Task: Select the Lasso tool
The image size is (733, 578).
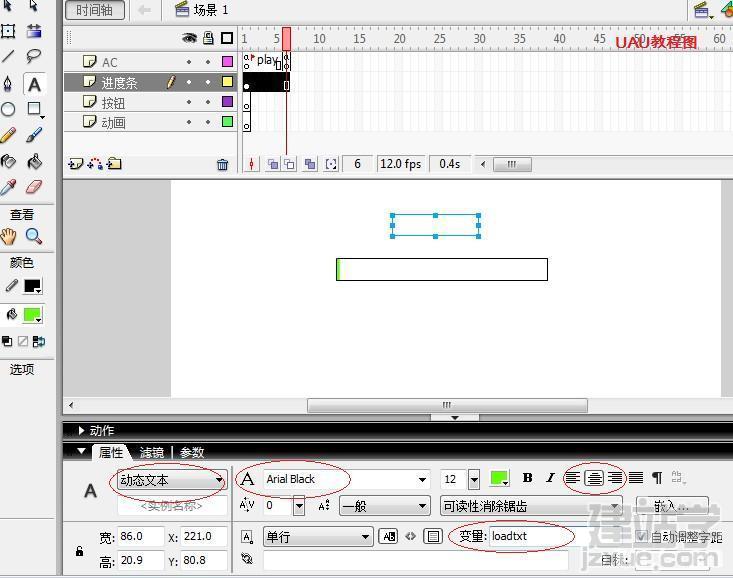Action: tap(34, 56)
